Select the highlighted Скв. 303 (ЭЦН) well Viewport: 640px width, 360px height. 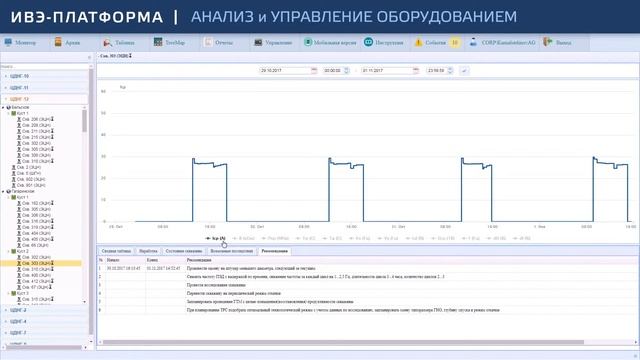click(41, 263)
